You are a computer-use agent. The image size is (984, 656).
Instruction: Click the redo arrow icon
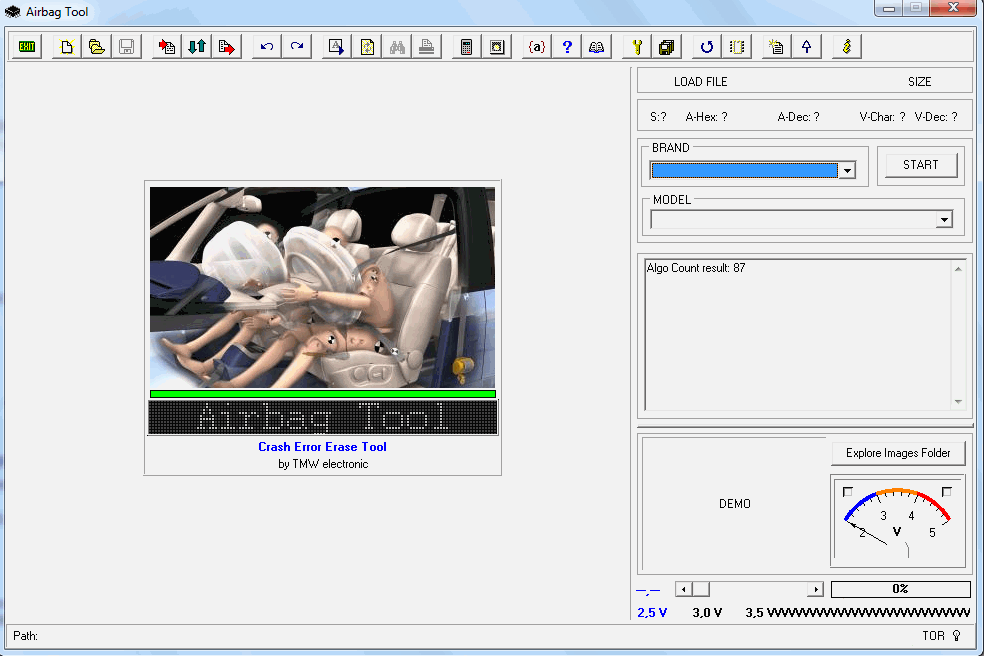[x=297, y=47]
